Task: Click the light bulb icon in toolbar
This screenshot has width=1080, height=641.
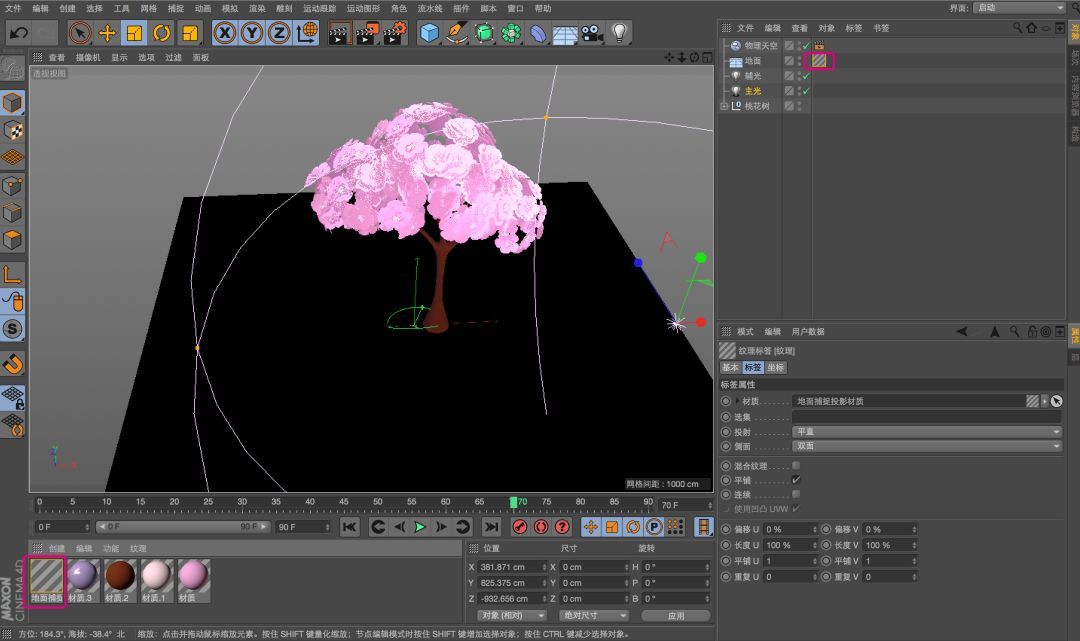Action: pos(620,33)
